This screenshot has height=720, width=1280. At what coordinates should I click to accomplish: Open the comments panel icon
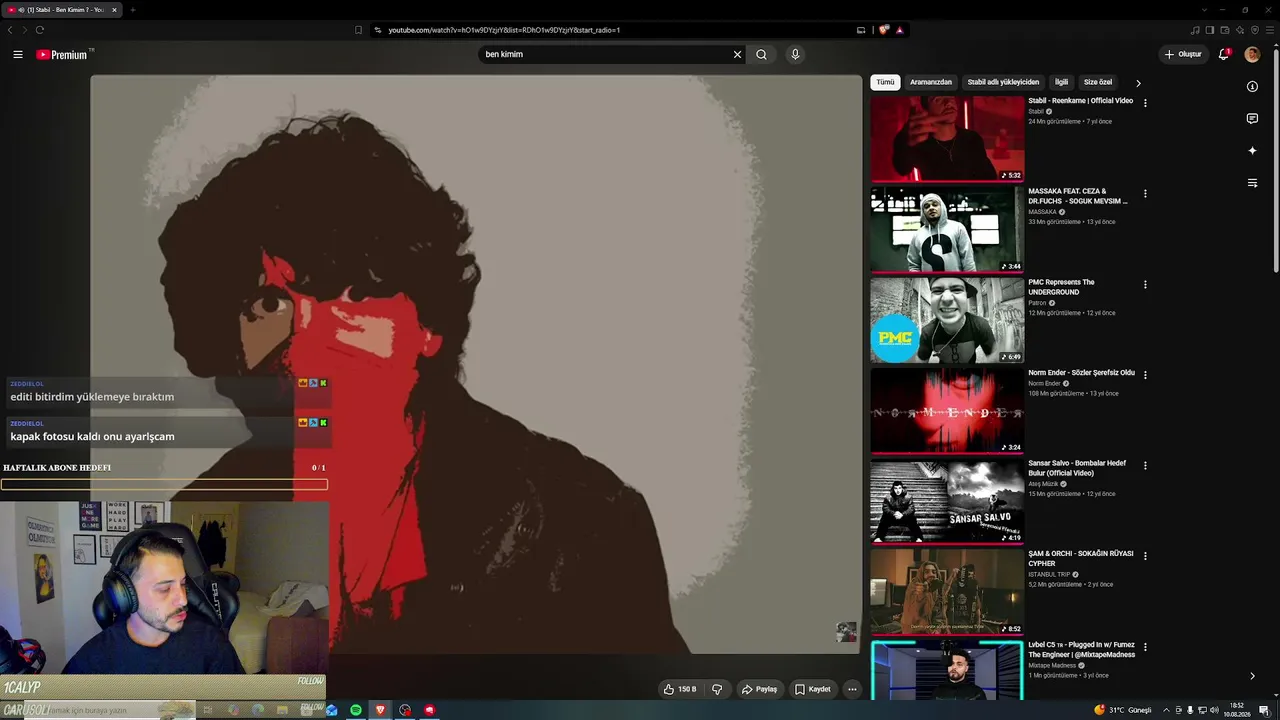1252,119
